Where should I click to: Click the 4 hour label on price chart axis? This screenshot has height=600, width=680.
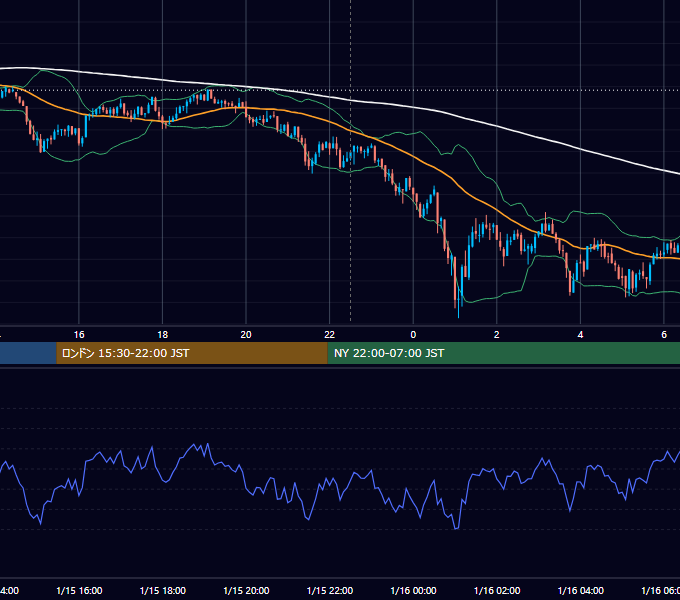click(x=580, y=334)
